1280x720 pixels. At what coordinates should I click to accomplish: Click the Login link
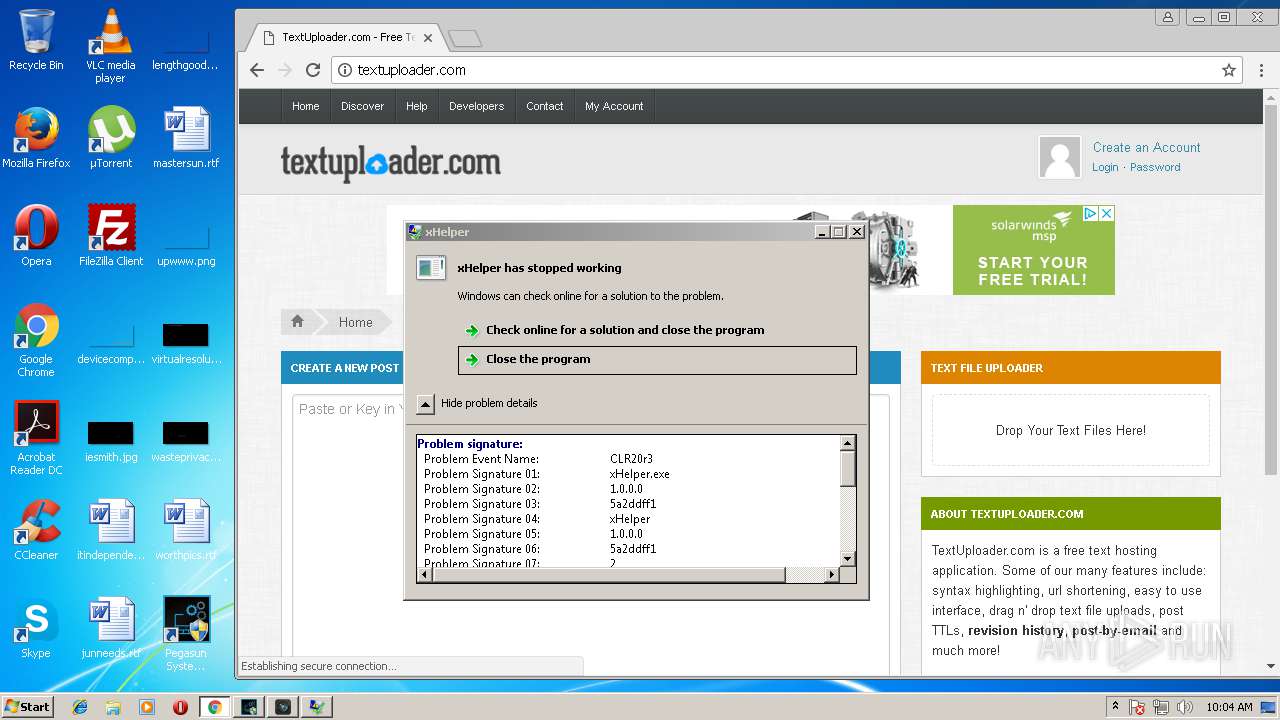pos(1105,167)
